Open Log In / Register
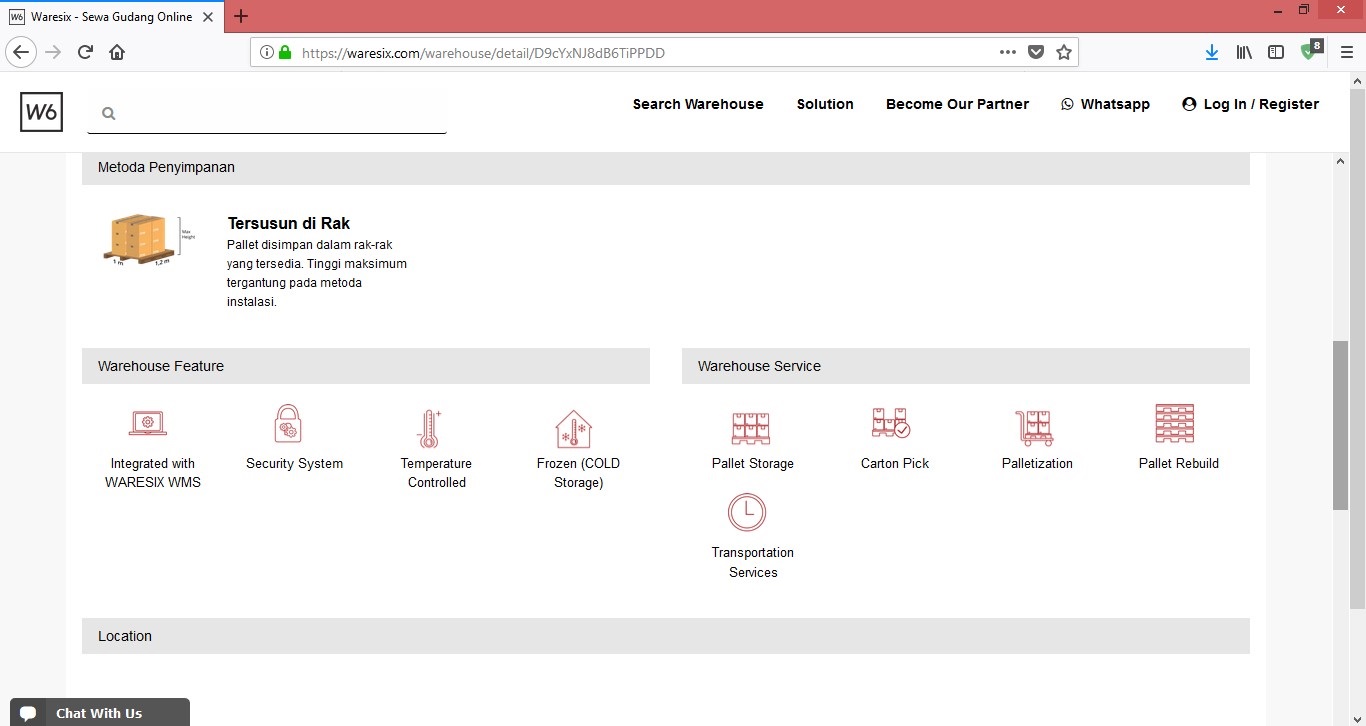Screen dimensions: 1366x726 (x=1250, y=104)
